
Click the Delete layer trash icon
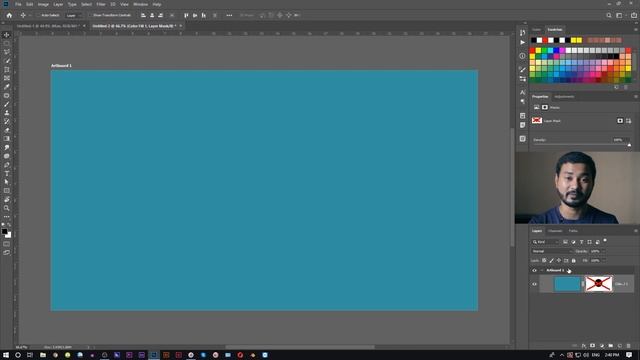coord(629,346)
